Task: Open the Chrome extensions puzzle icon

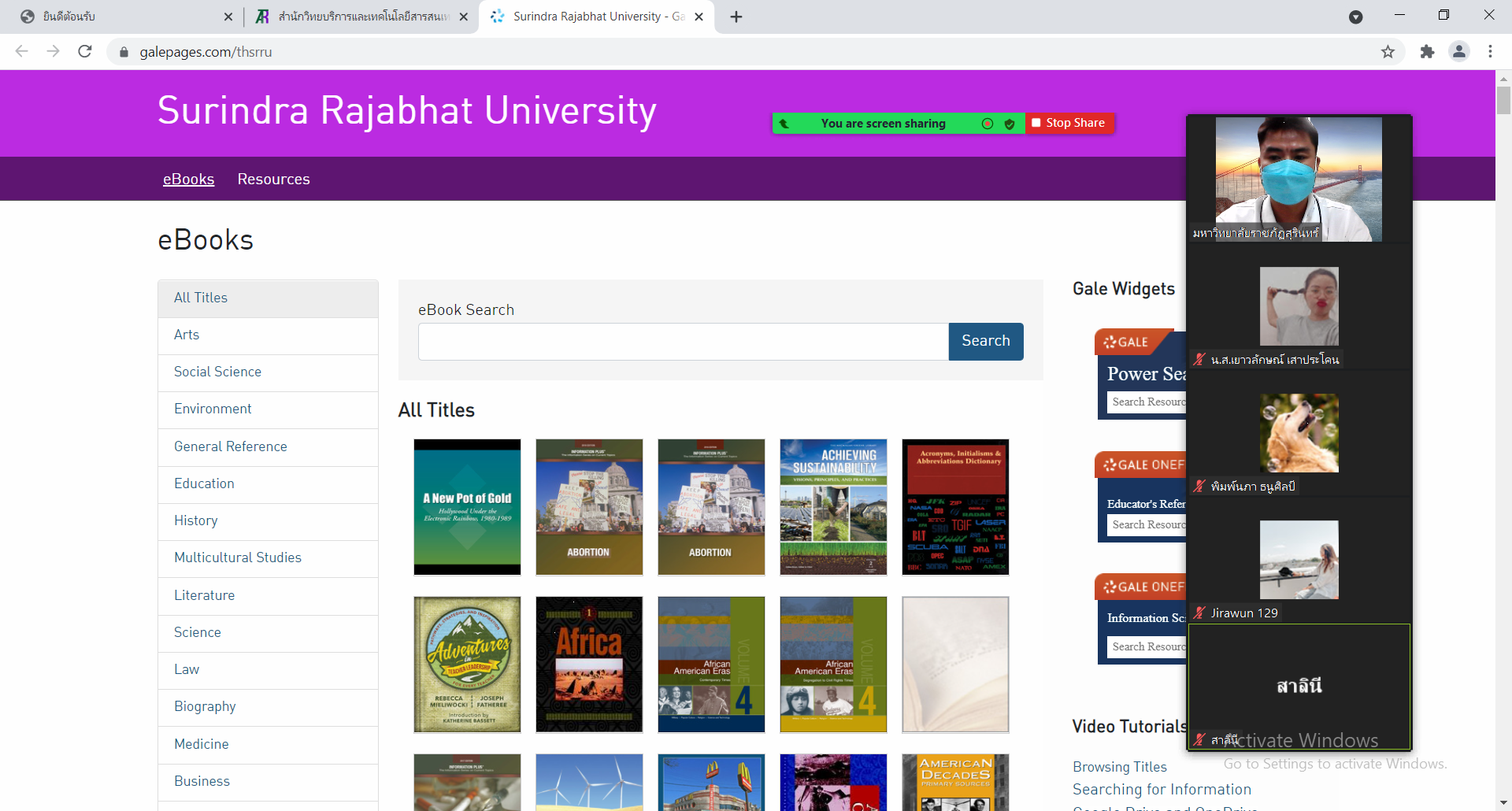Action: [1427, 52]
